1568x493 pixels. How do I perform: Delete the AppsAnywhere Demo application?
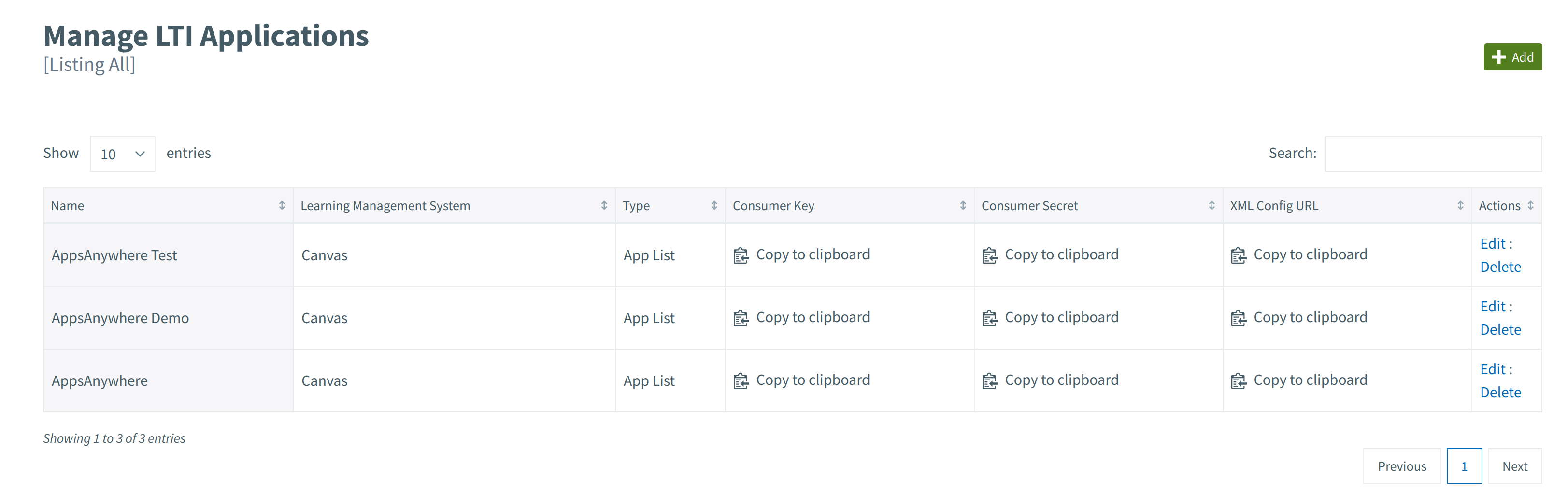pos(1500,329)
